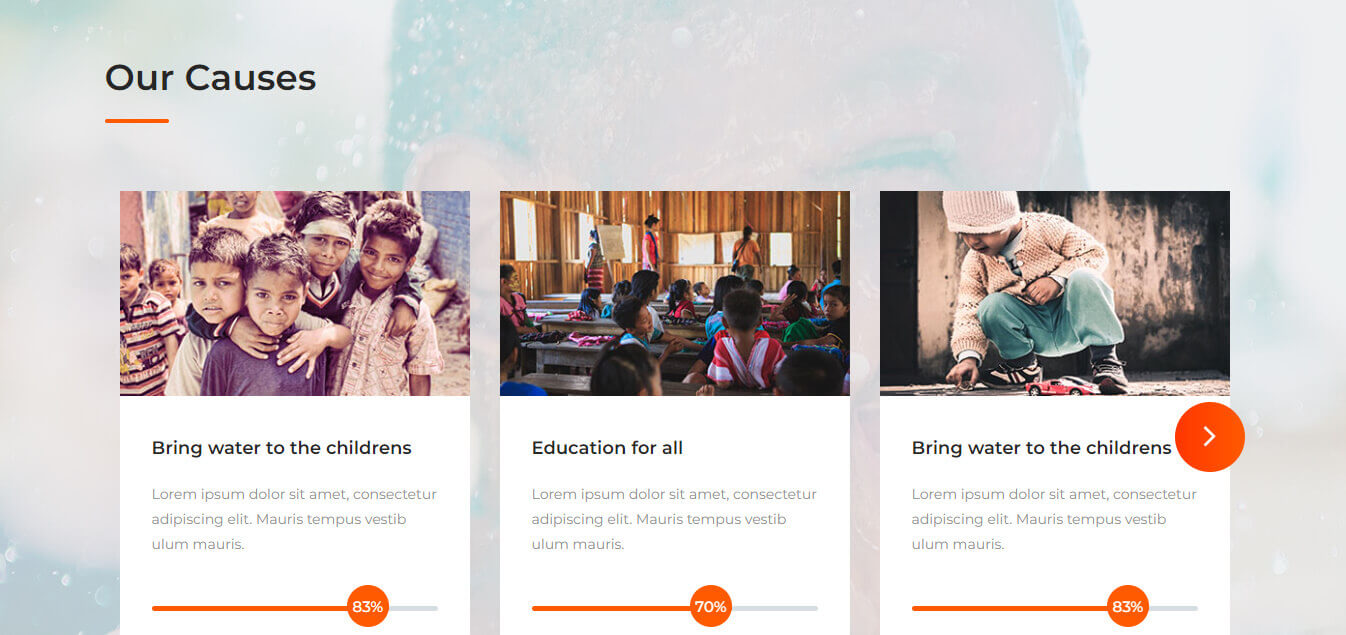Open the 'Education for all' card title

tap(607, 448)
